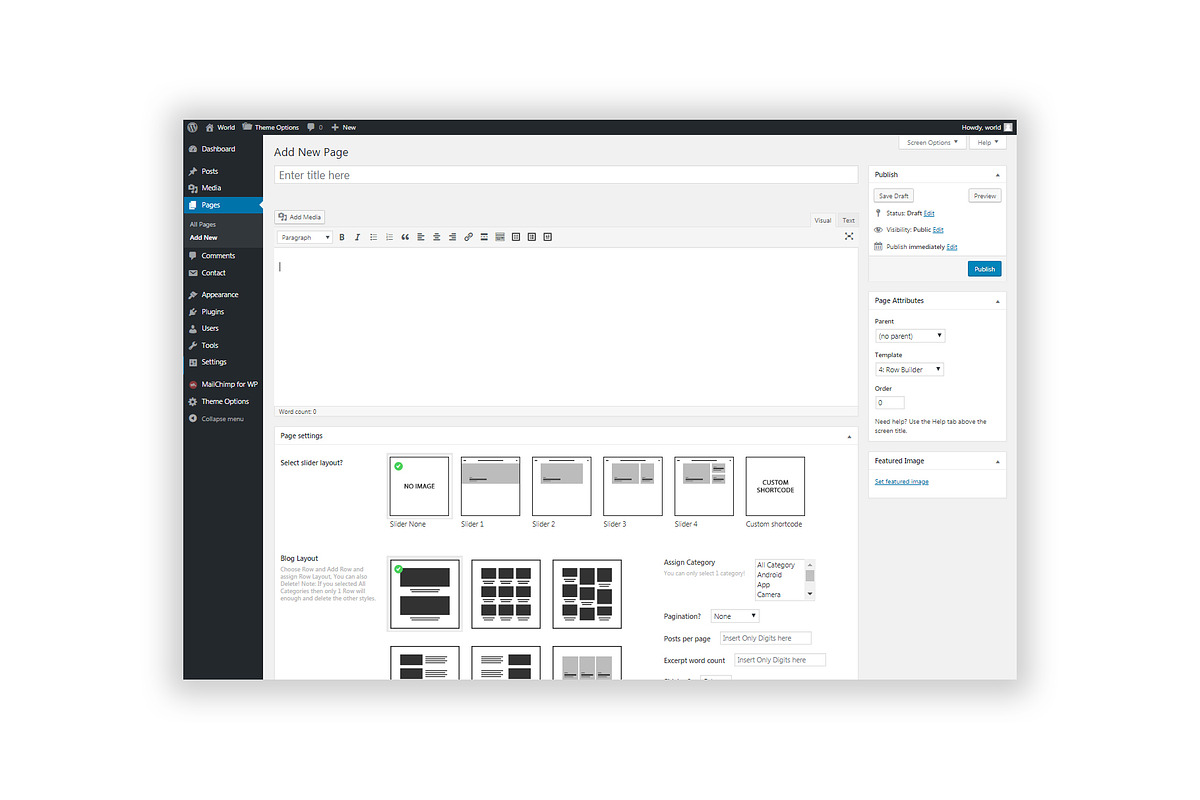Switch to the Text editor tab
1200x800 pixels.
[x=848, y=220]
